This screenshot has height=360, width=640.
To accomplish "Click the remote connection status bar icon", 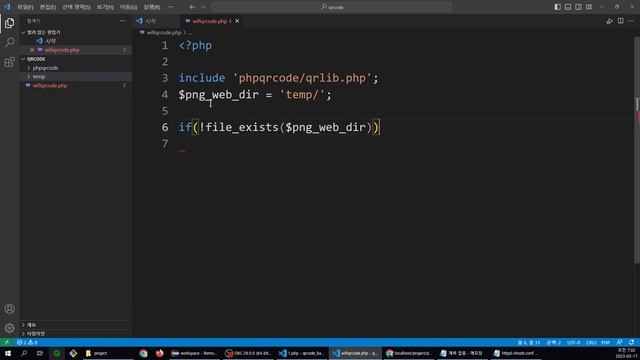I will [7, 342].
